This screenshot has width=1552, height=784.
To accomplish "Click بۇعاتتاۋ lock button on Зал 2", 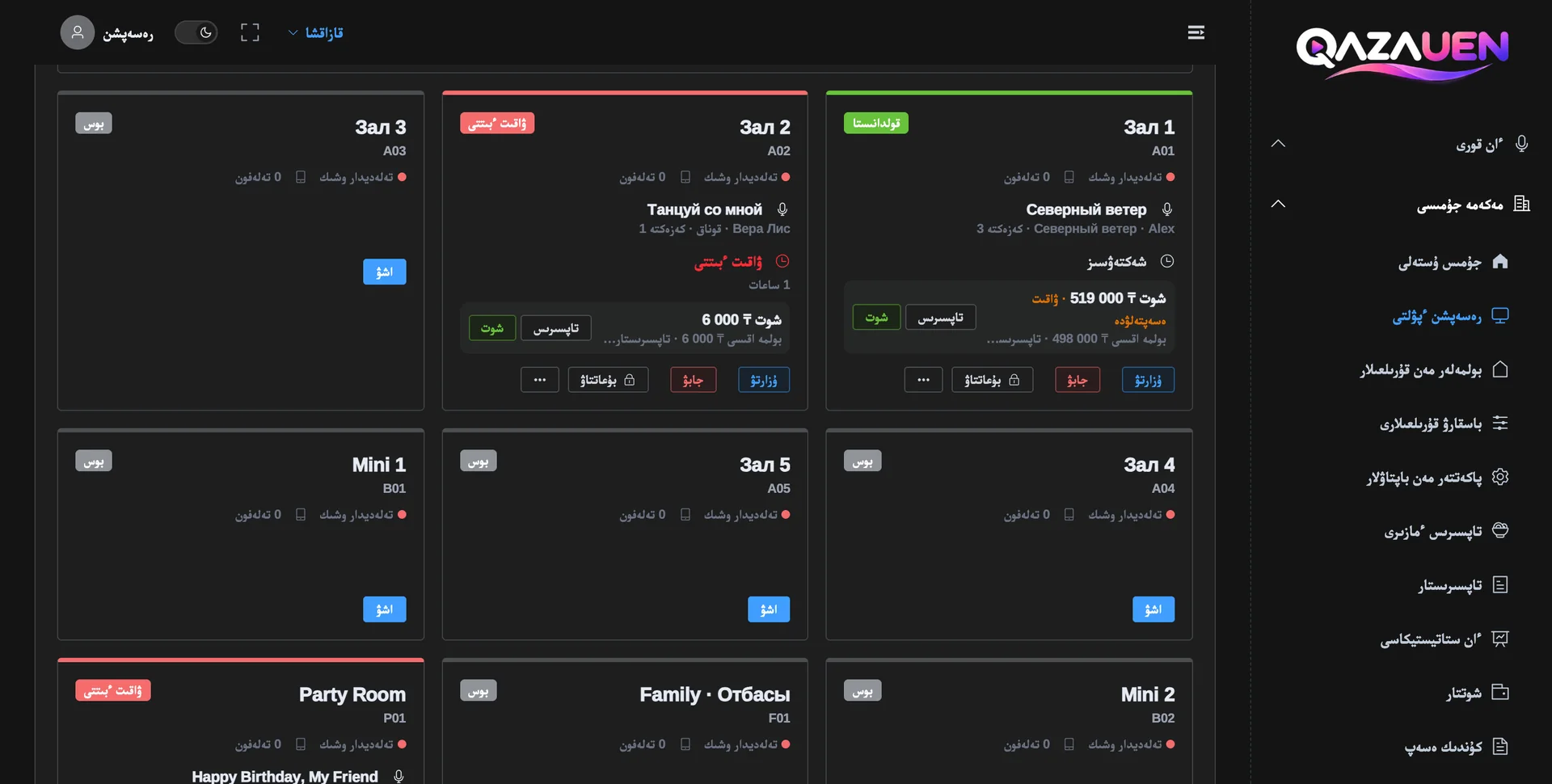I will point(608,380).
